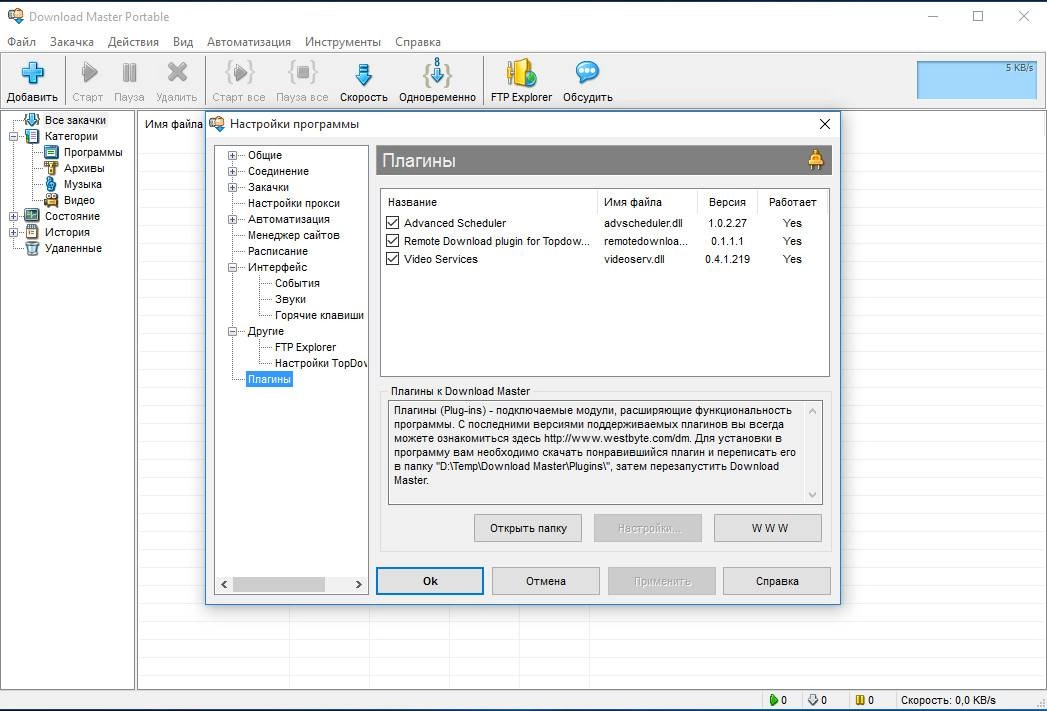Open the Одновременно simultaneous downloads icon

pyautogui.click(x=437, y=72)
